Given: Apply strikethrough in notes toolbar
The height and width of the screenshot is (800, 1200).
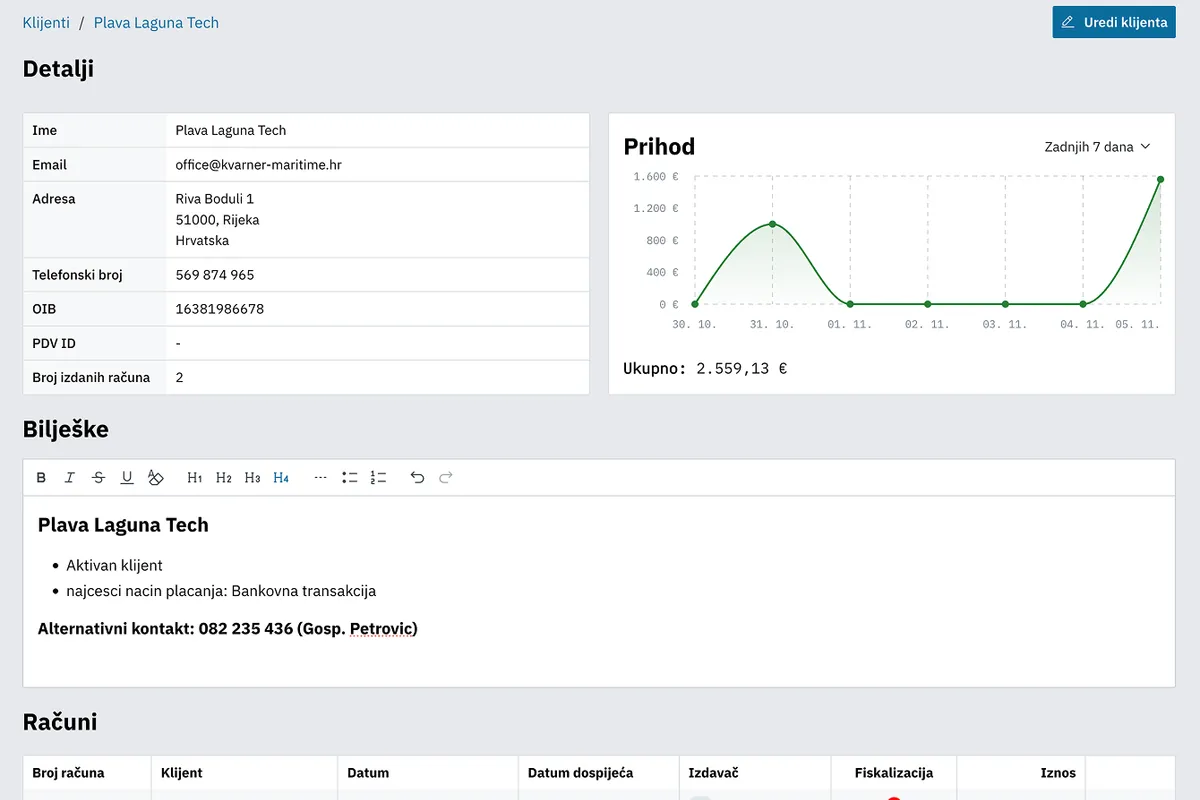Looking at the screenshot, I should coord(98,478).
